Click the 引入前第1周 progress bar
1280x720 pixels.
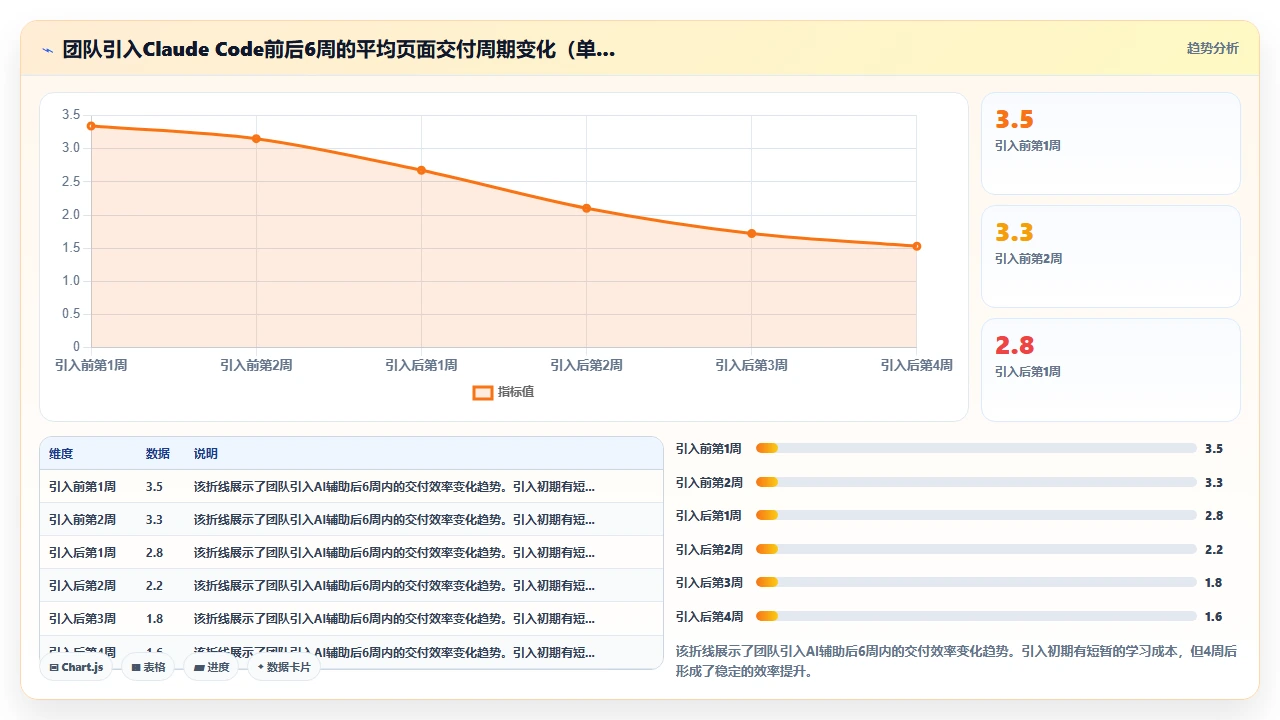pyautogui.click(x=976, y=449)
